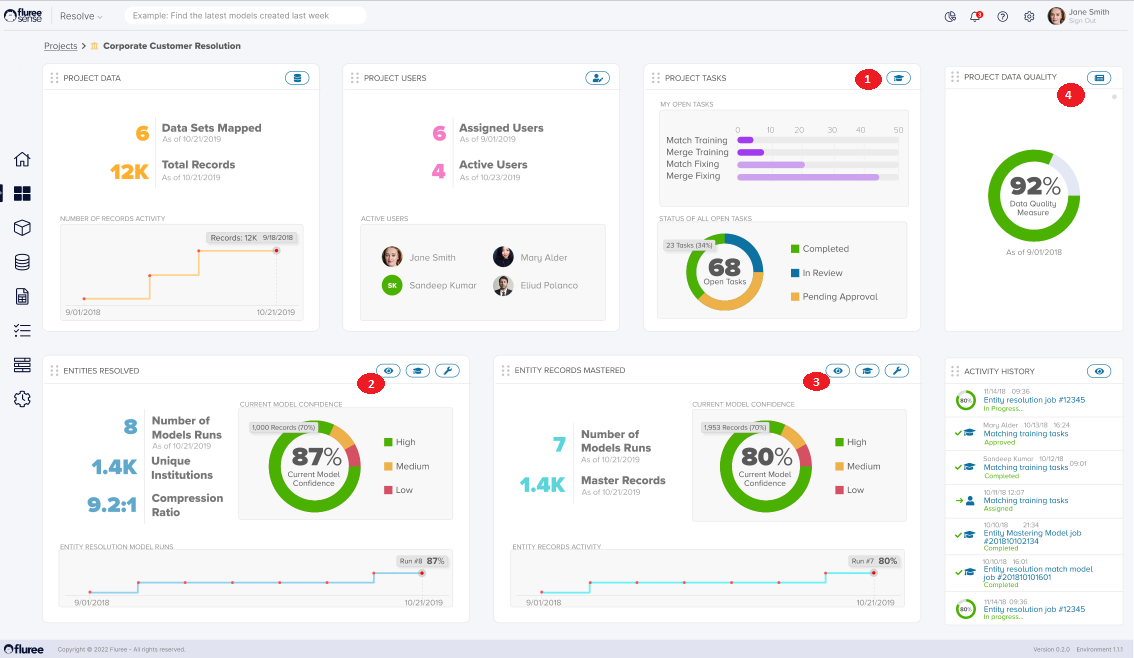Open the top bar settings gear menu
1134x658 pixels.
pyautogui.click(x=1029, y=16)
